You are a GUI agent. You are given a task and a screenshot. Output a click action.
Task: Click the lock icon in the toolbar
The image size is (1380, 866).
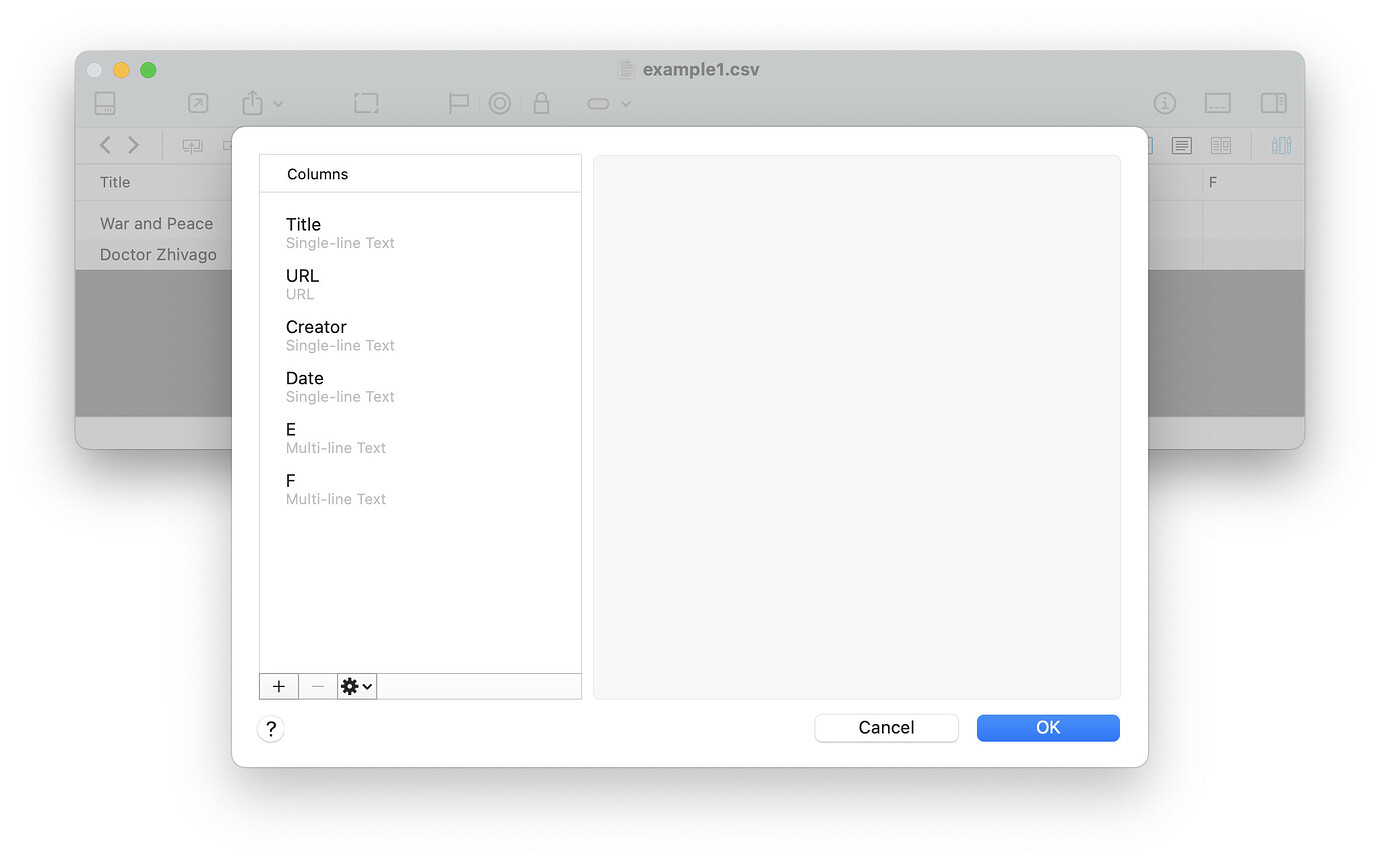click(541, 103)
